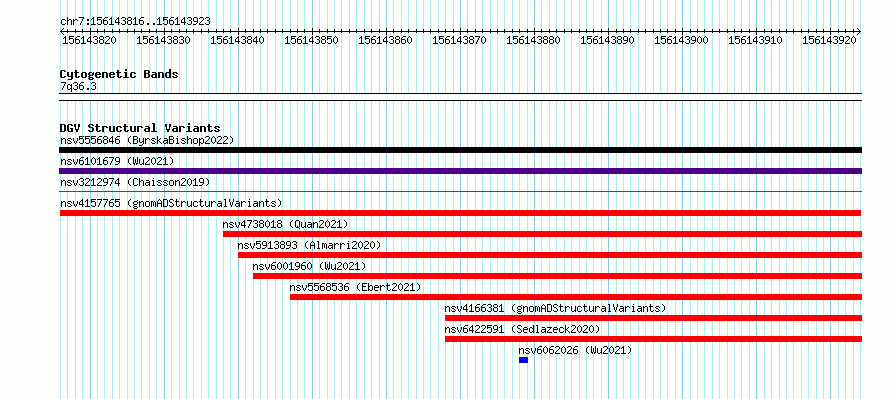The image size is (890, 399).
Task: Click red bar under nsv6422591
Action: tap(653, 339)
